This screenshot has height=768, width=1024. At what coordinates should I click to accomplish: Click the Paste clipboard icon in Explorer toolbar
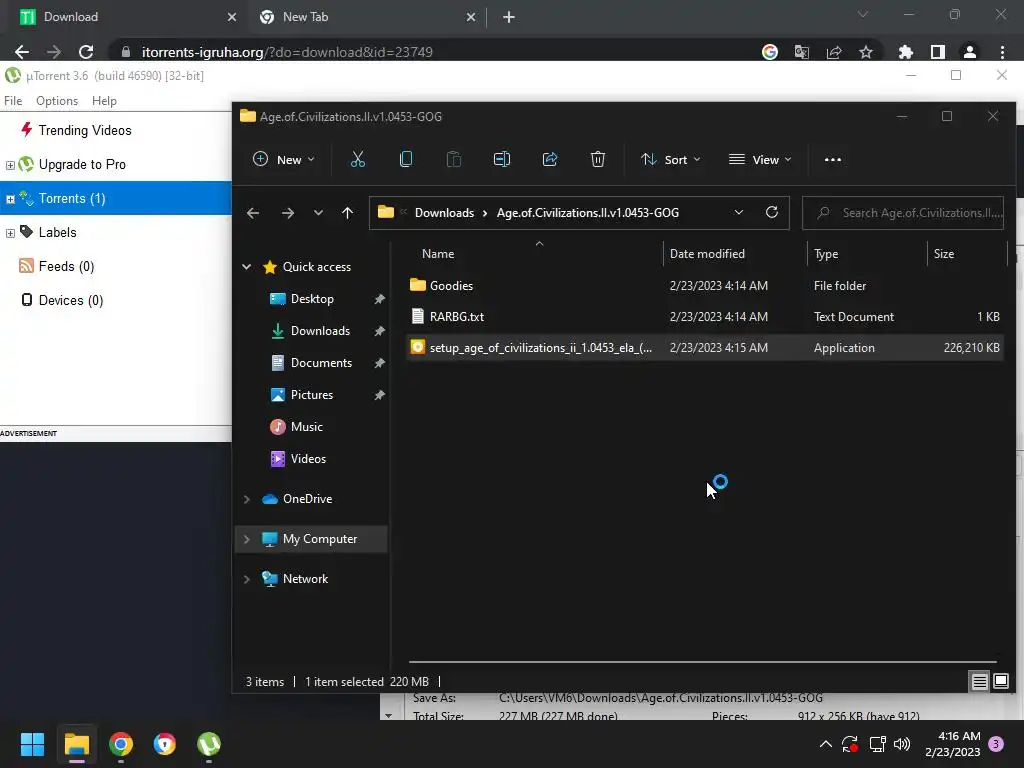[x=453, y=159]
